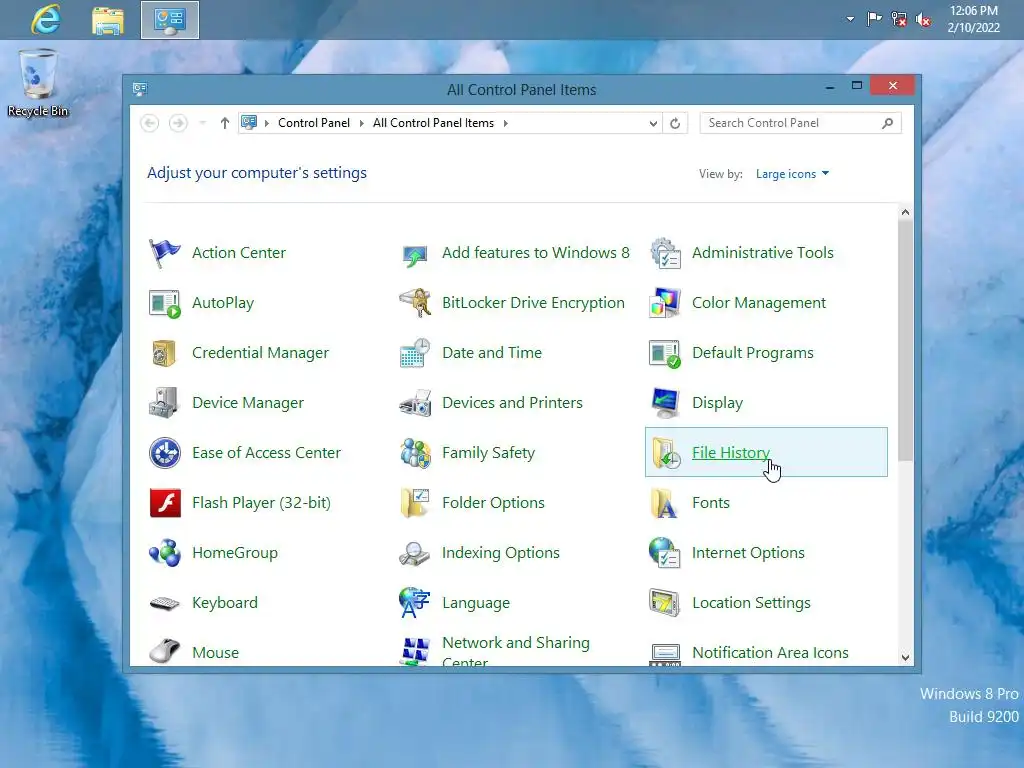Open the Internet Options globe icon
The width and height of the screenshot is (1024, 768).
click(x=665, y=552)
